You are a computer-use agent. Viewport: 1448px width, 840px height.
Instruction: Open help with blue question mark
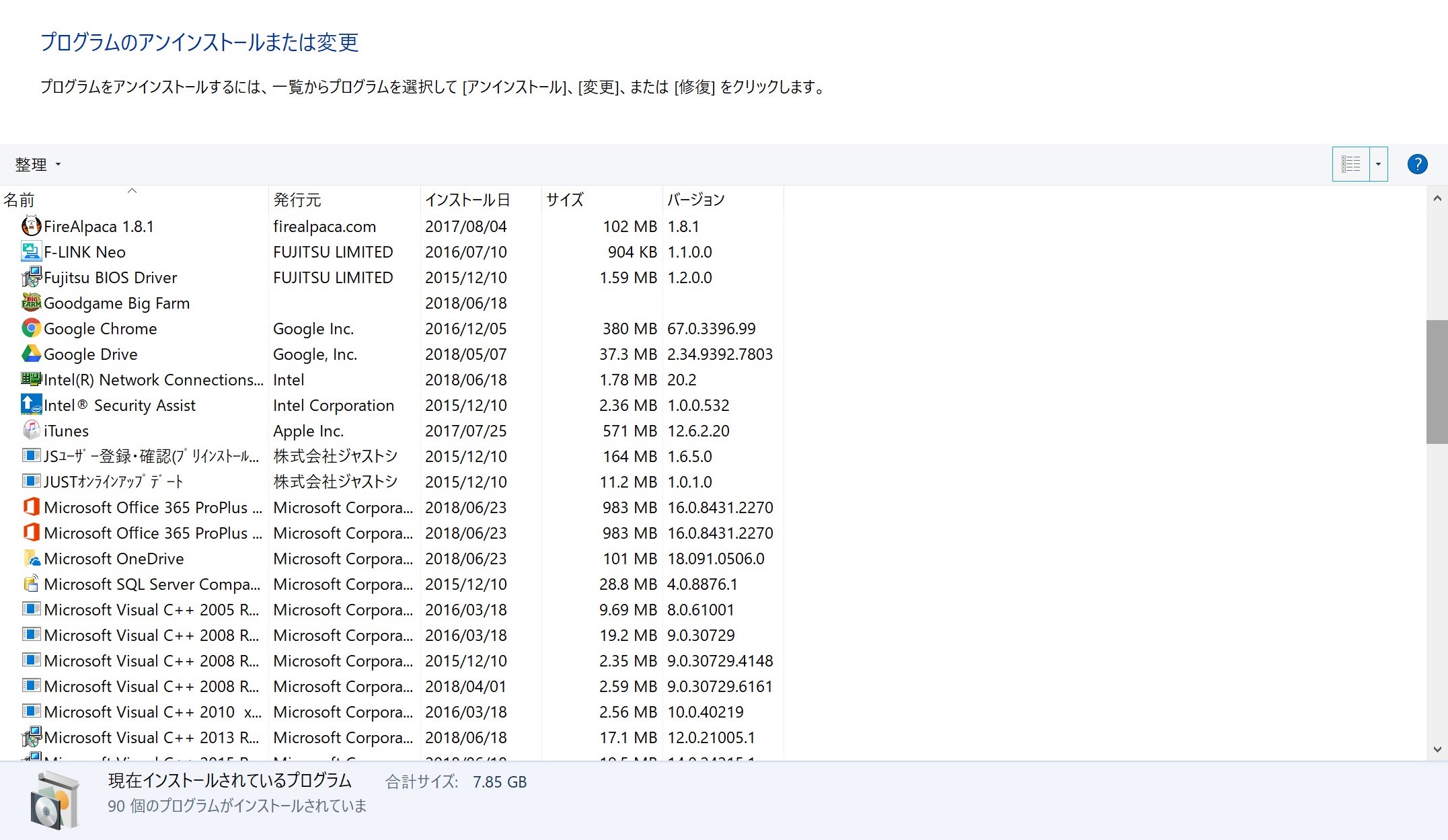pos(1417,164)
